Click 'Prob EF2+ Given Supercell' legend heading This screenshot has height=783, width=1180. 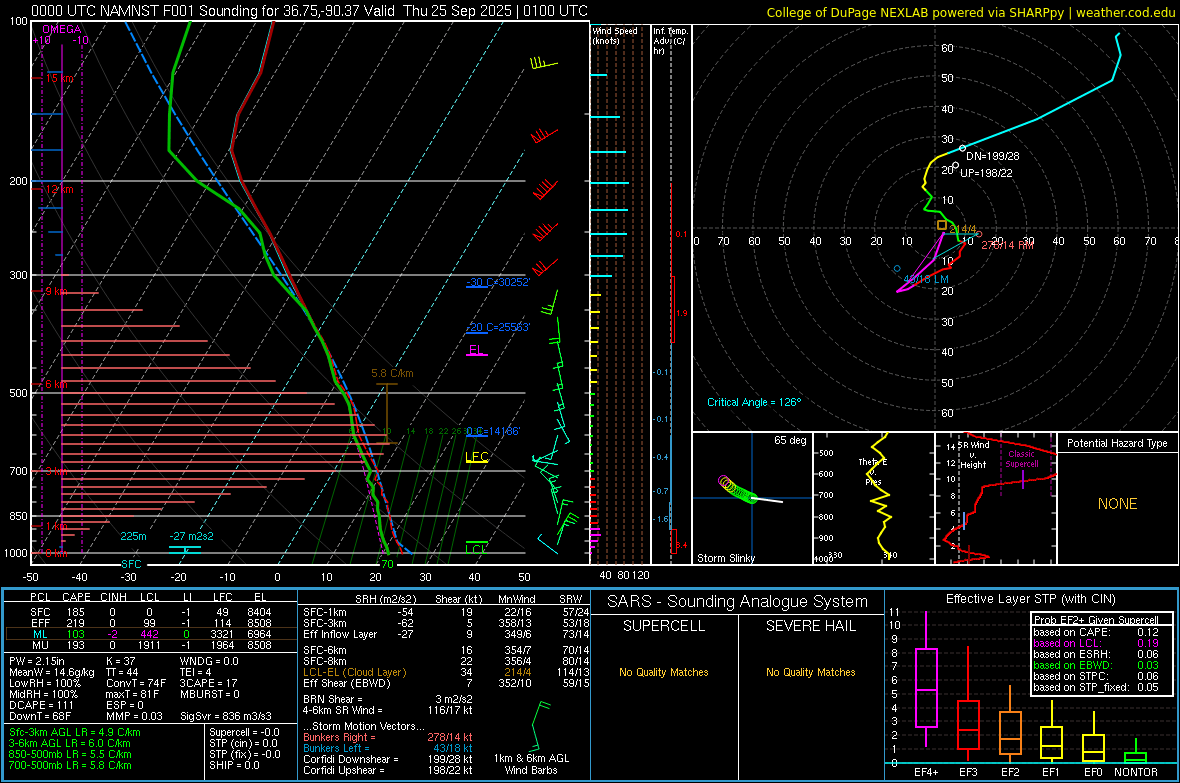click(1096, 620)
